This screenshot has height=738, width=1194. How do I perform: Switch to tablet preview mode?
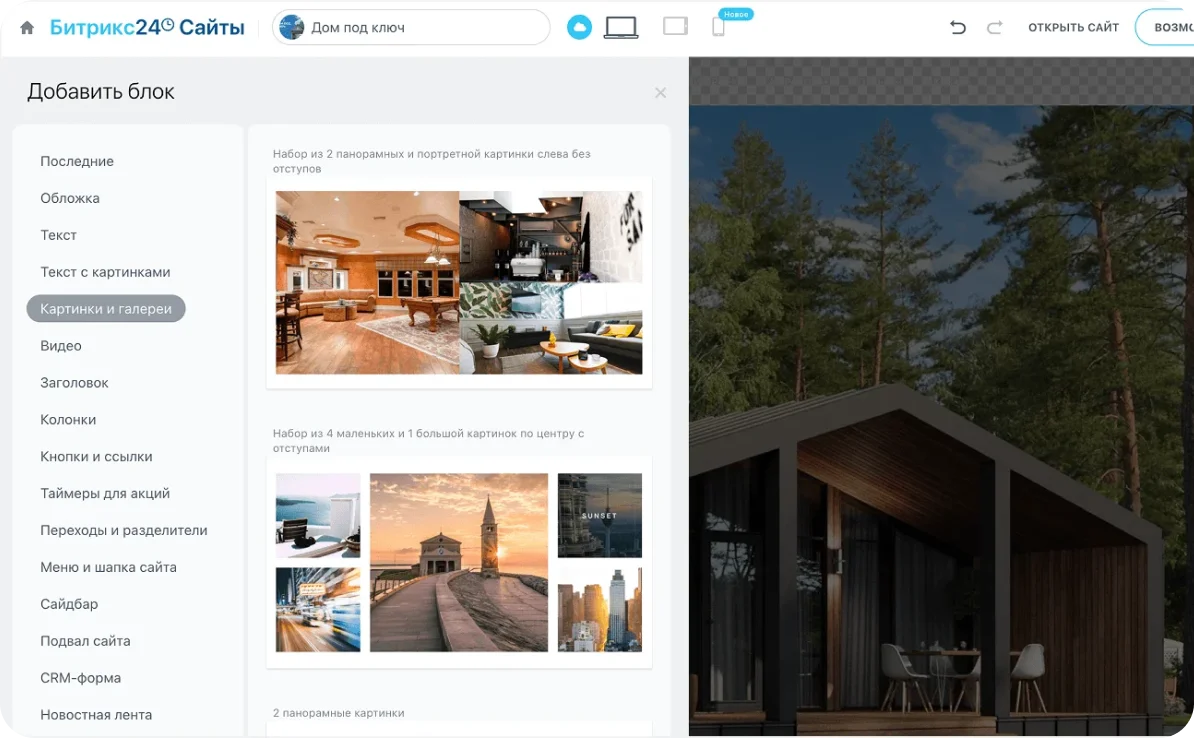(x=675, y=27)
